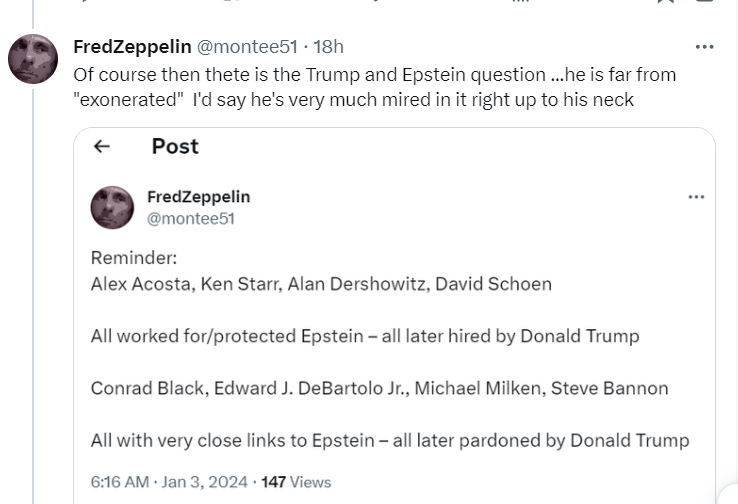Click the avatar inside the embedded post

point(112,207)
